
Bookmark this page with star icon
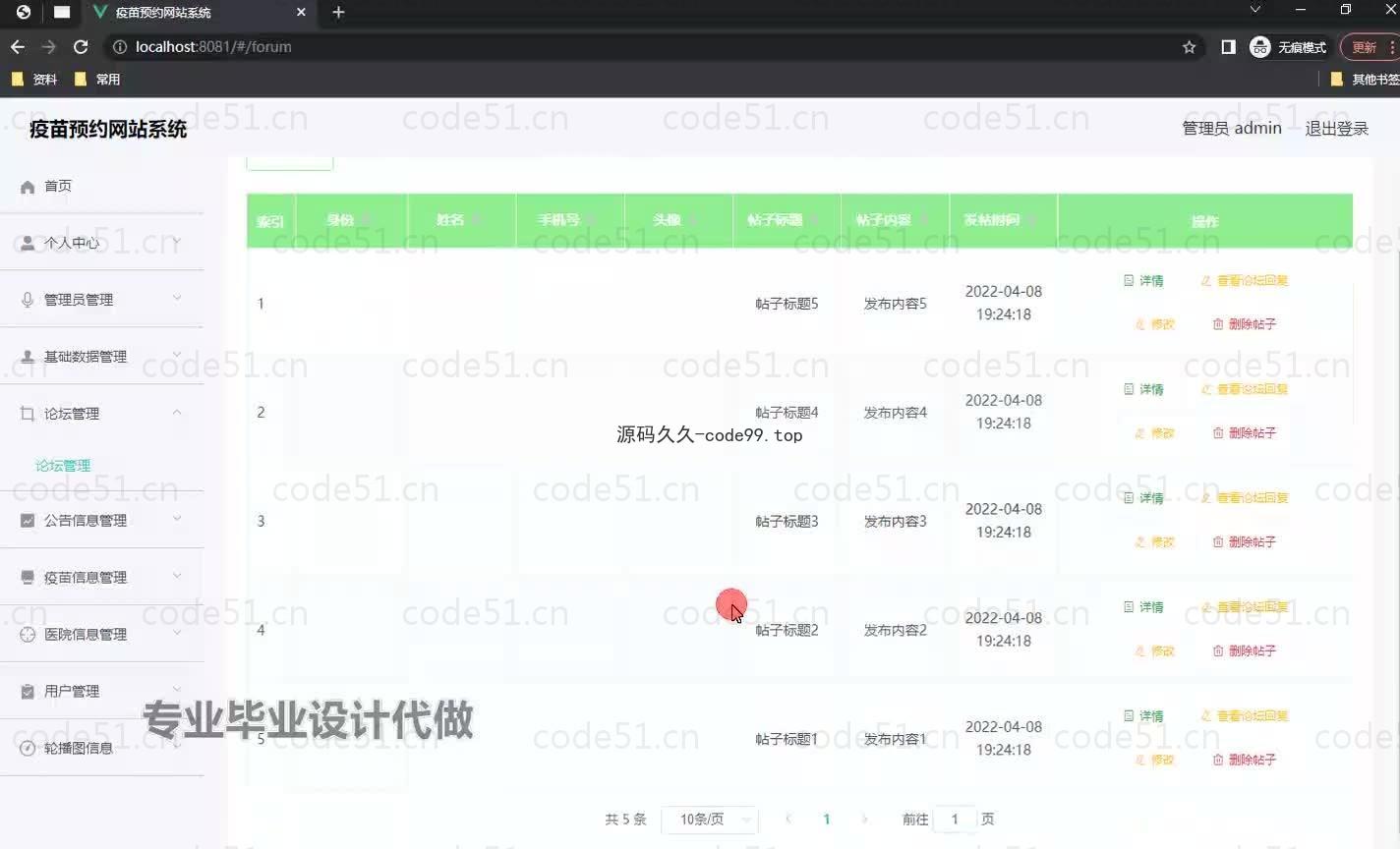click(1189, 47)
